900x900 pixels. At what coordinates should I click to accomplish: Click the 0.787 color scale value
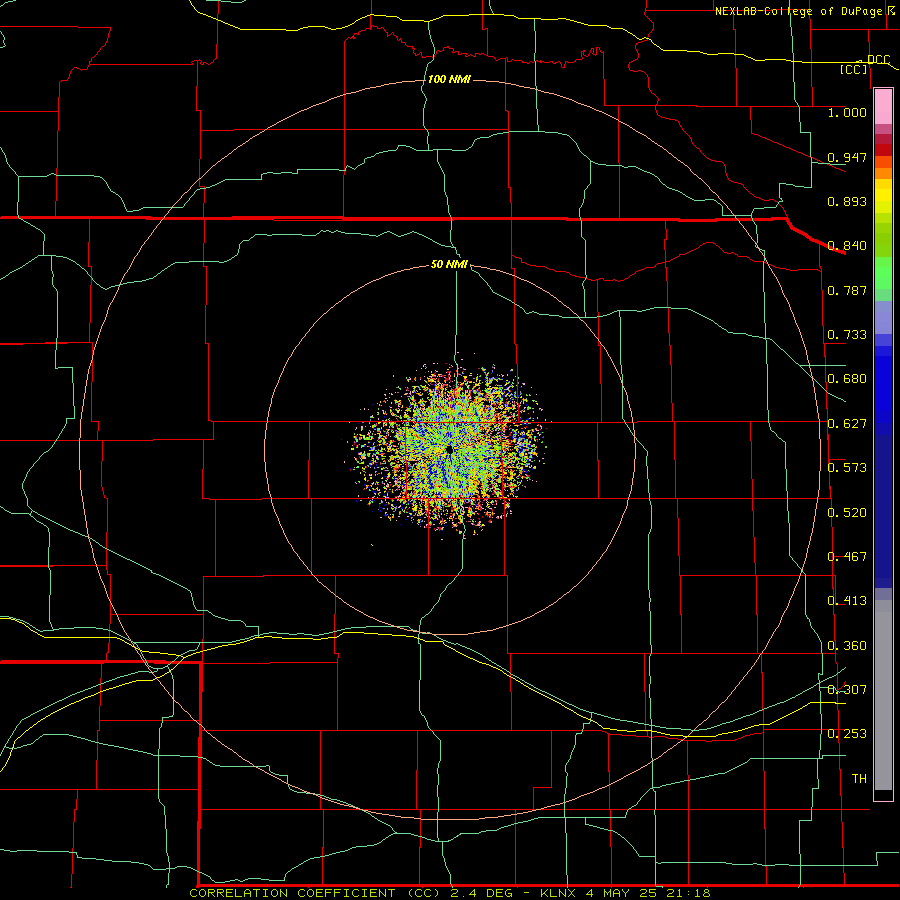(847, 290)
